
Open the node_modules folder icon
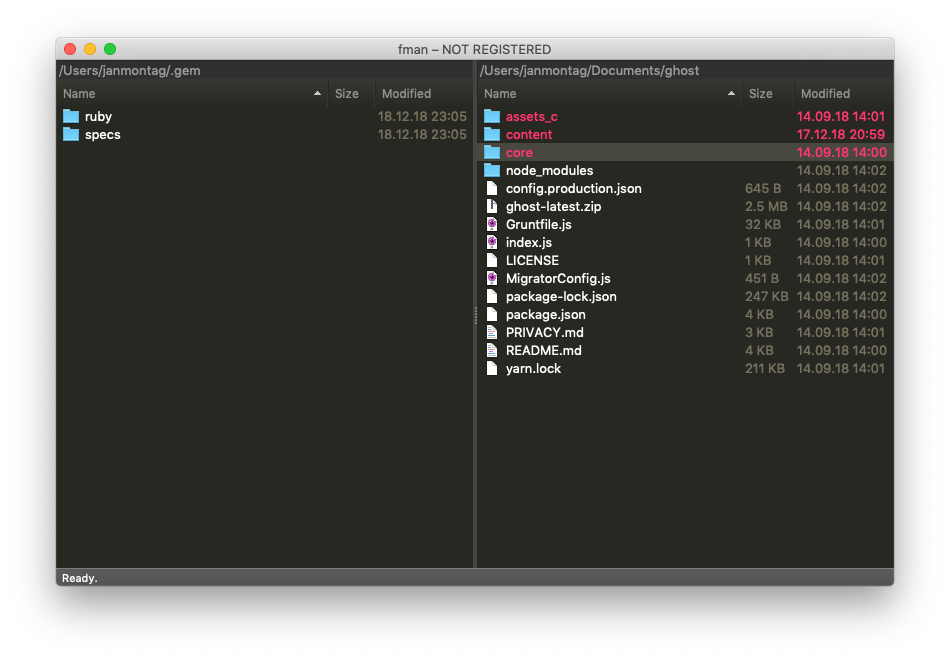click(493, 170)
